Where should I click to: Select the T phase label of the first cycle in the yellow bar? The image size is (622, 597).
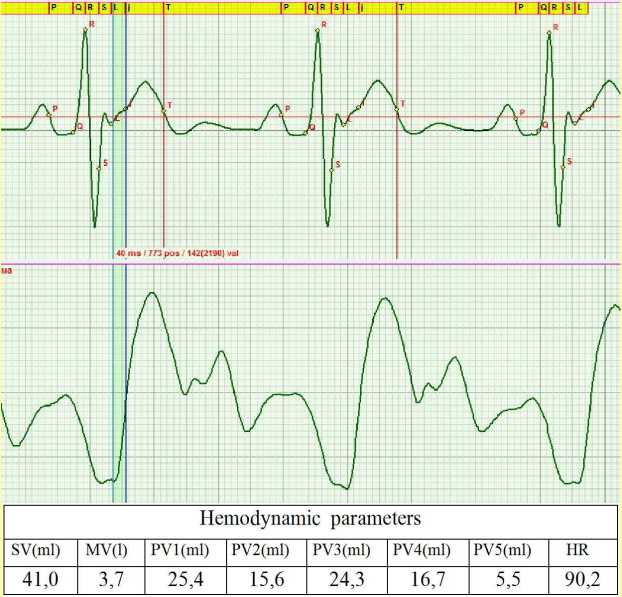pyautogui.click(x=169, y=8)
